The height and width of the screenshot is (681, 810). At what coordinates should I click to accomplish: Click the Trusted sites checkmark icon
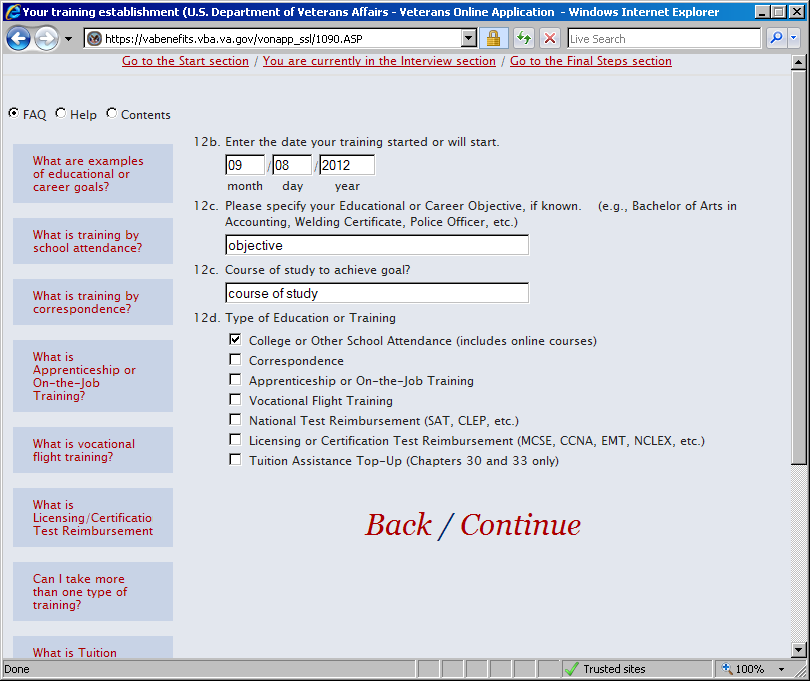571,669
